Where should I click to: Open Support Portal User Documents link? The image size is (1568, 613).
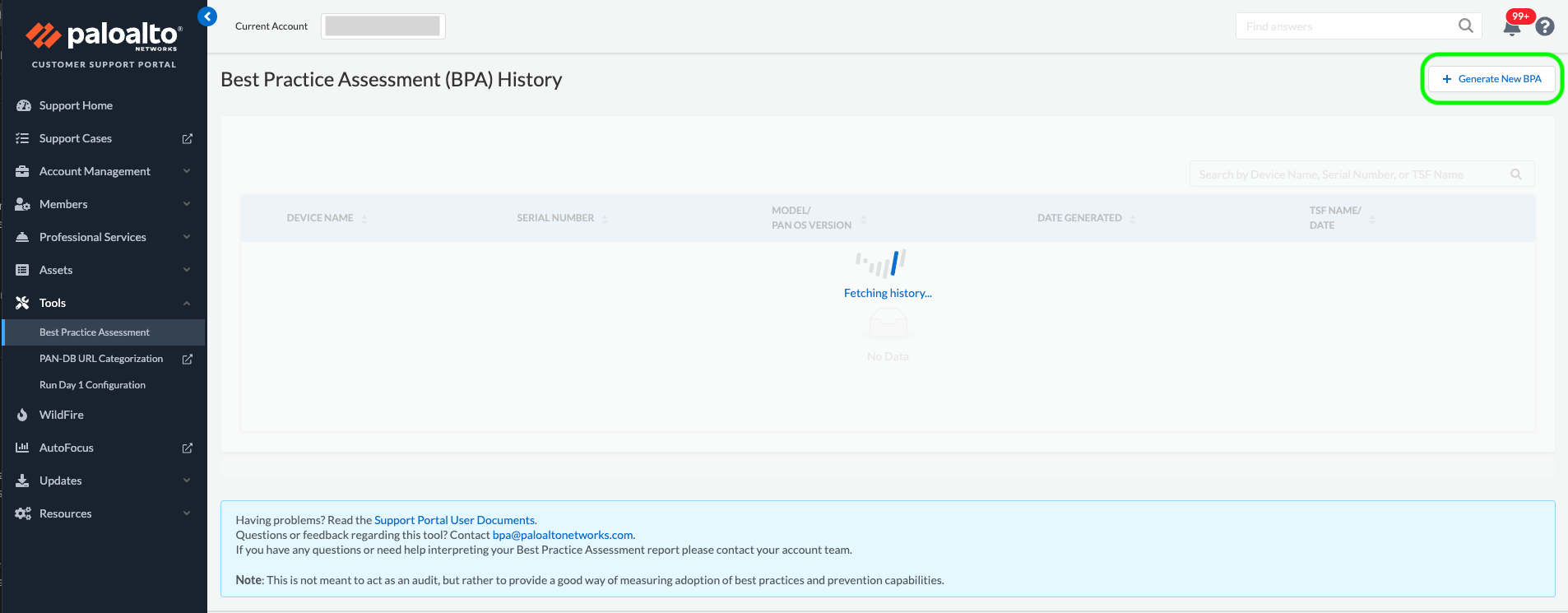[x=455, y=520]
